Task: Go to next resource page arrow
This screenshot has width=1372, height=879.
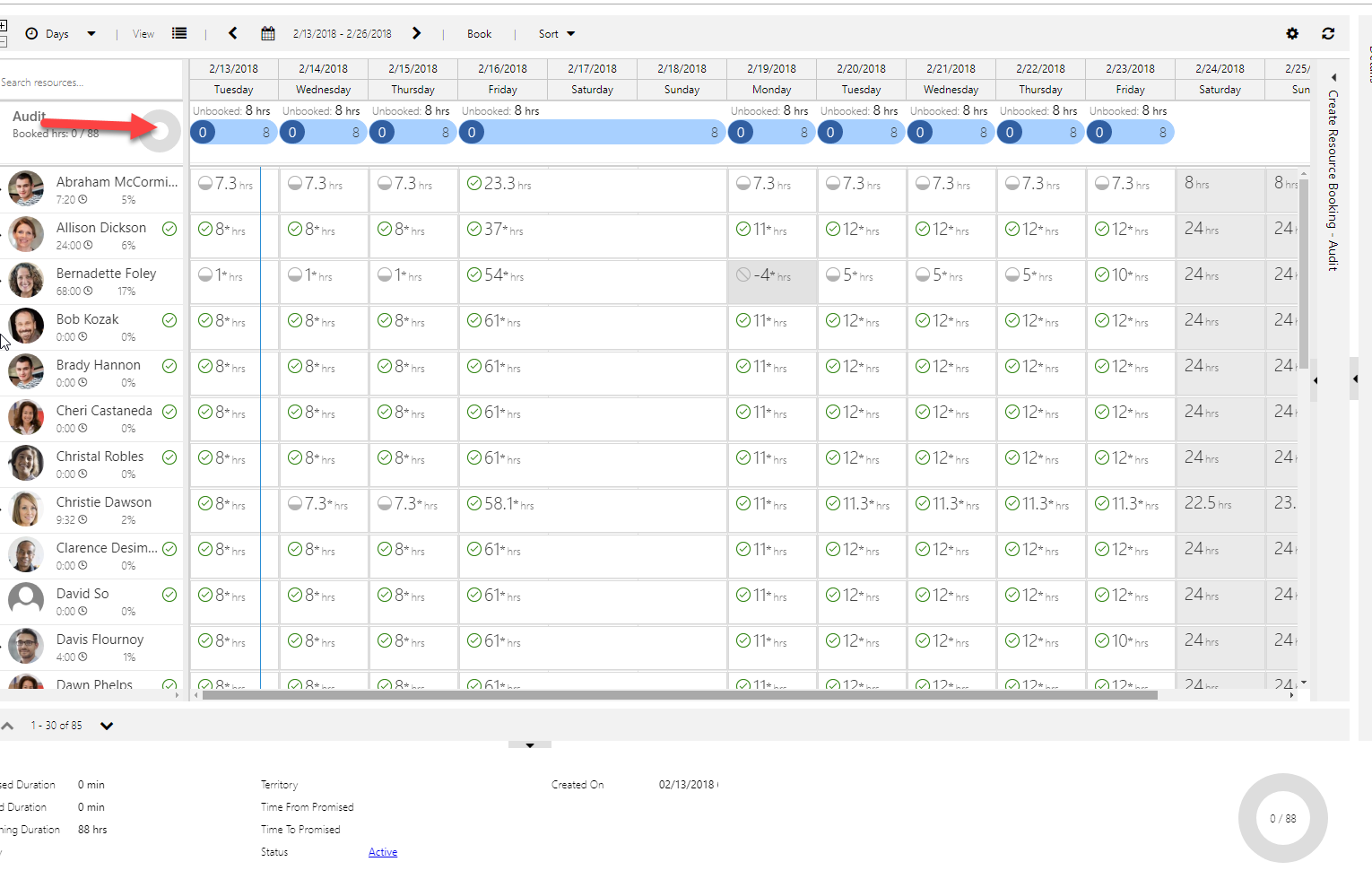Action: point(107,726)
